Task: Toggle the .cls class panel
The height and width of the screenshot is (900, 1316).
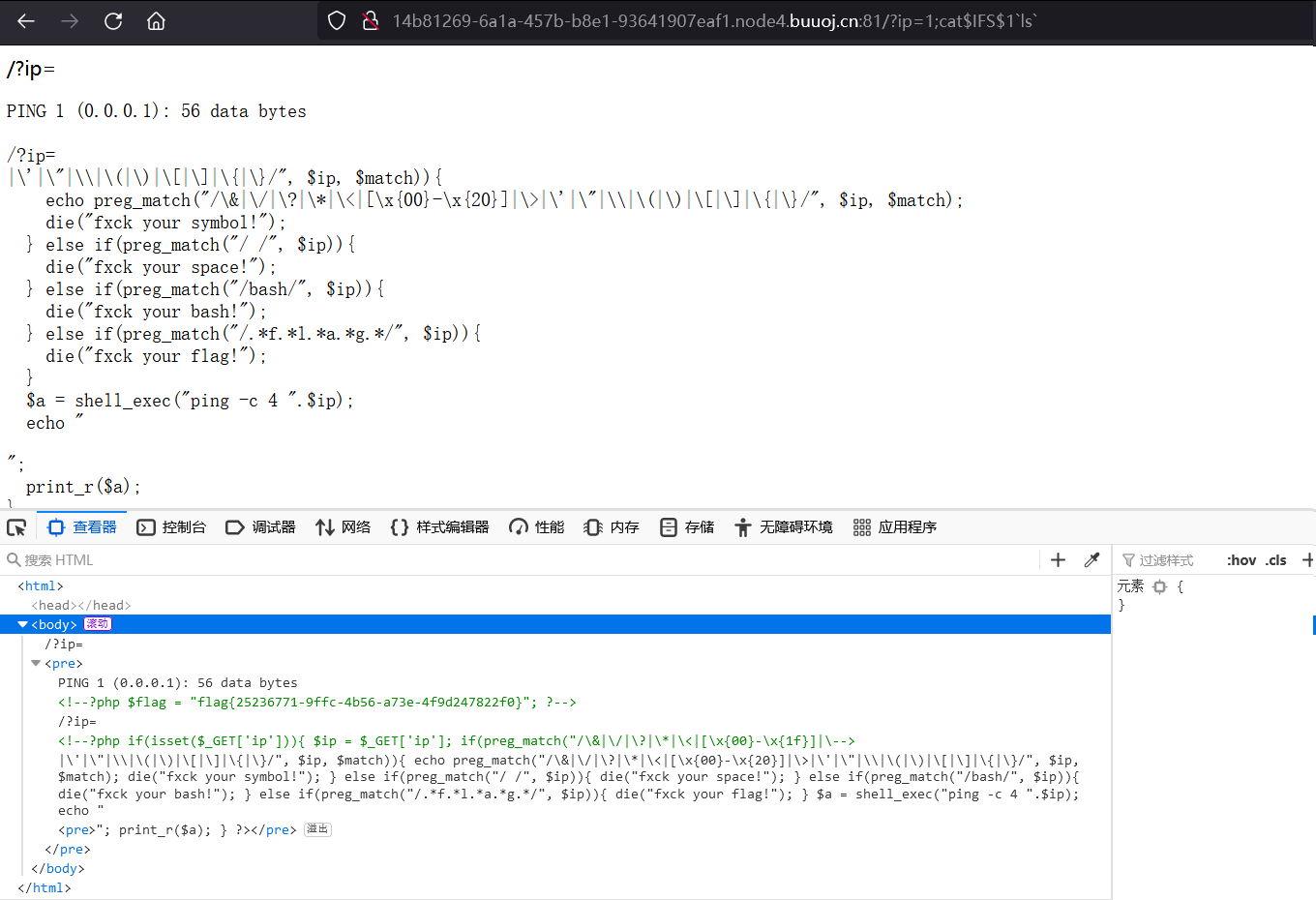Action: (1276, 560)
